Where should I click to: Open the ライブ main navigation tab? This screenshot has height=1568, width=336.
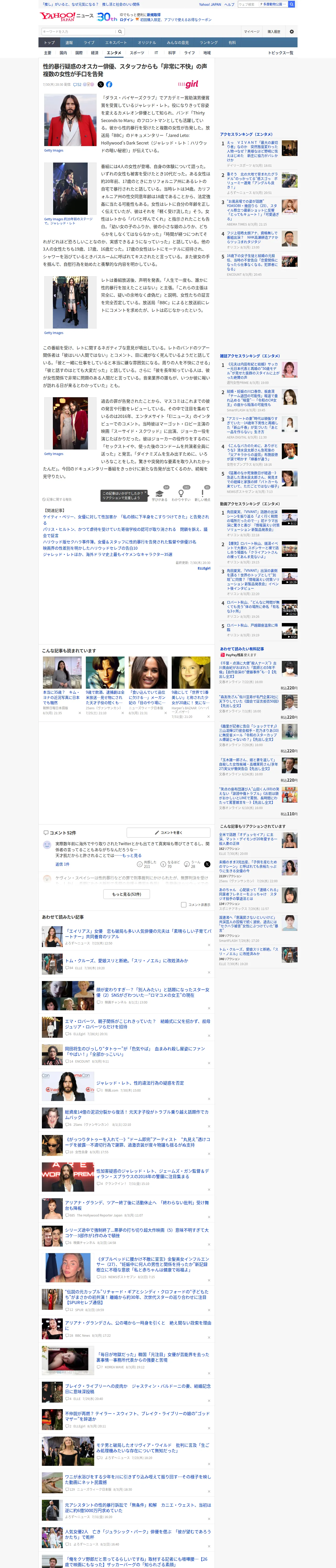point(89,43)
